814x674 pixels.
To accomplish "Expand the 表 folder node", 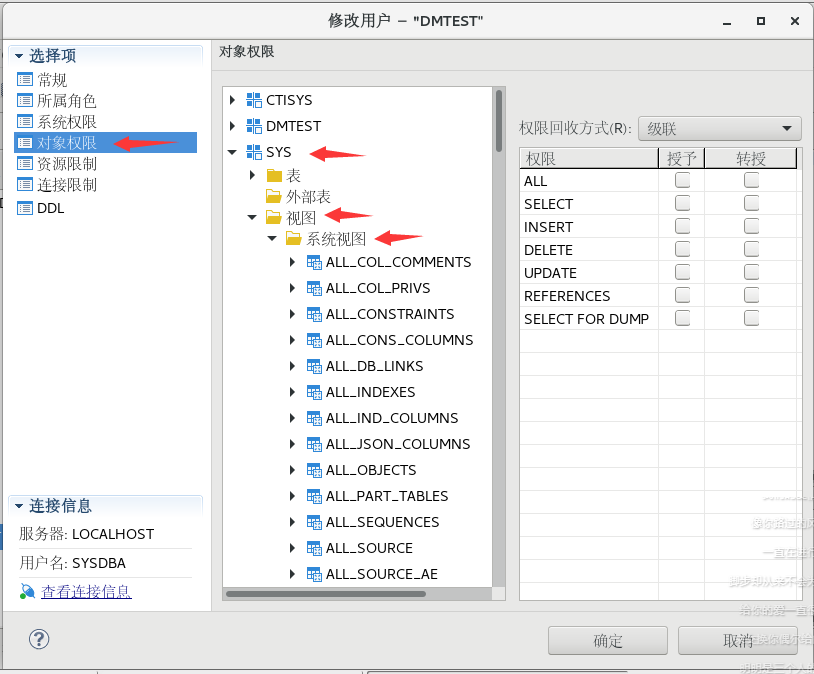I will pos(252,176).
